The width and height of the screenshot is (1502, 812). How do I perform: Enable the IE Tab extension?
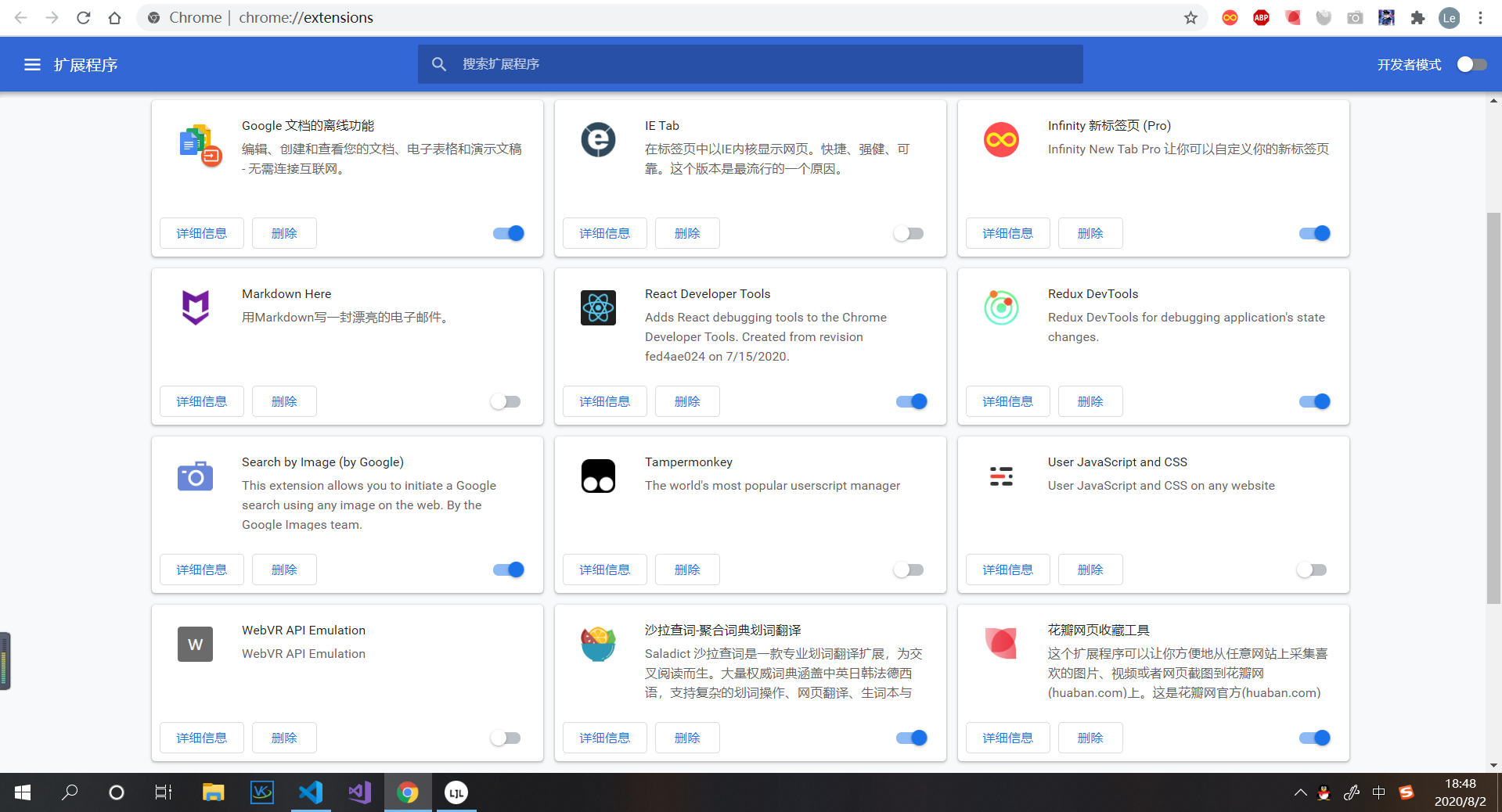[909, 233]
